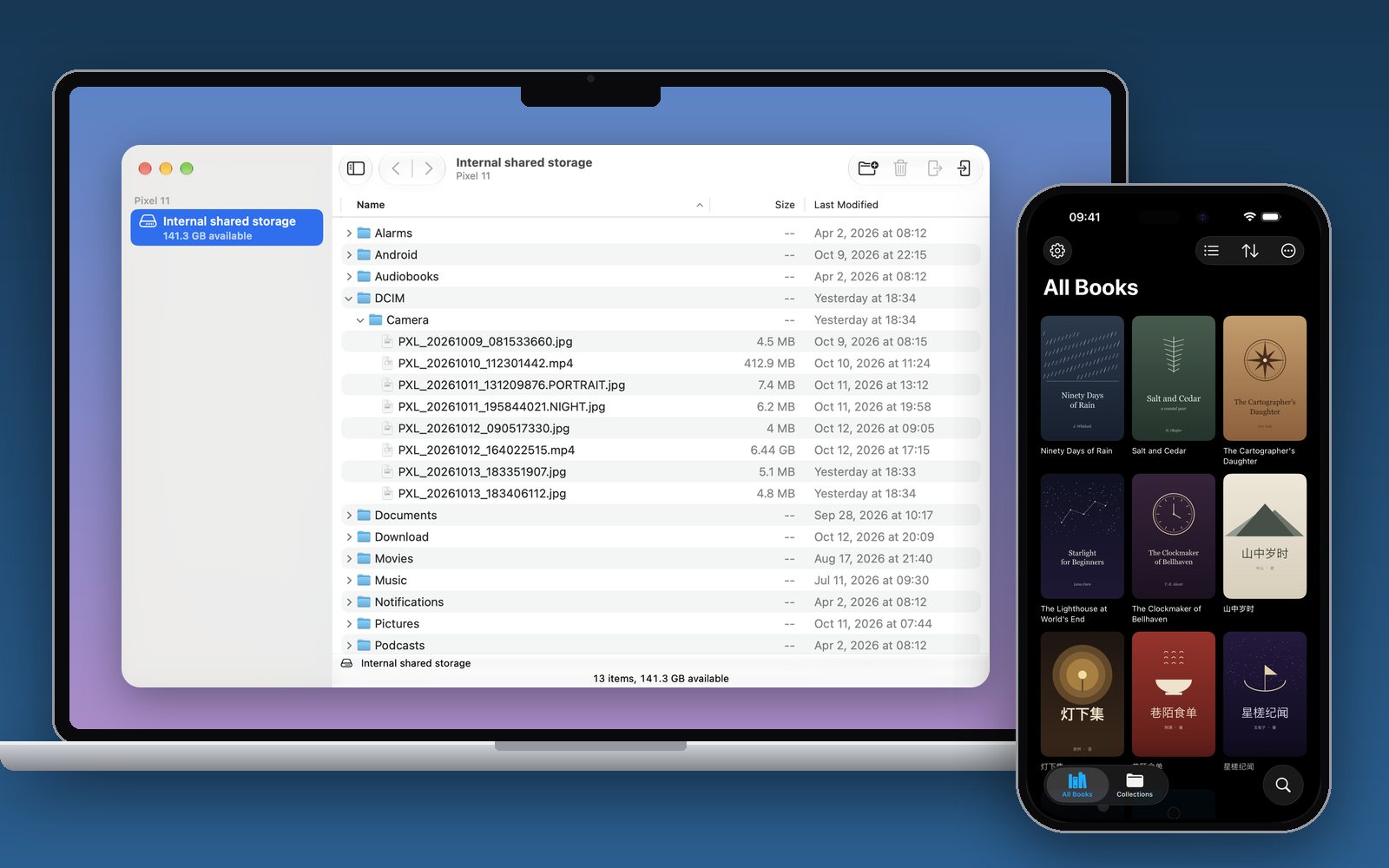Image resolution: width=1389 pixels, height=868 pixels.
Task: Click 412.9 MB size cell
Action: pyautogui.click(x=769, y=364)
